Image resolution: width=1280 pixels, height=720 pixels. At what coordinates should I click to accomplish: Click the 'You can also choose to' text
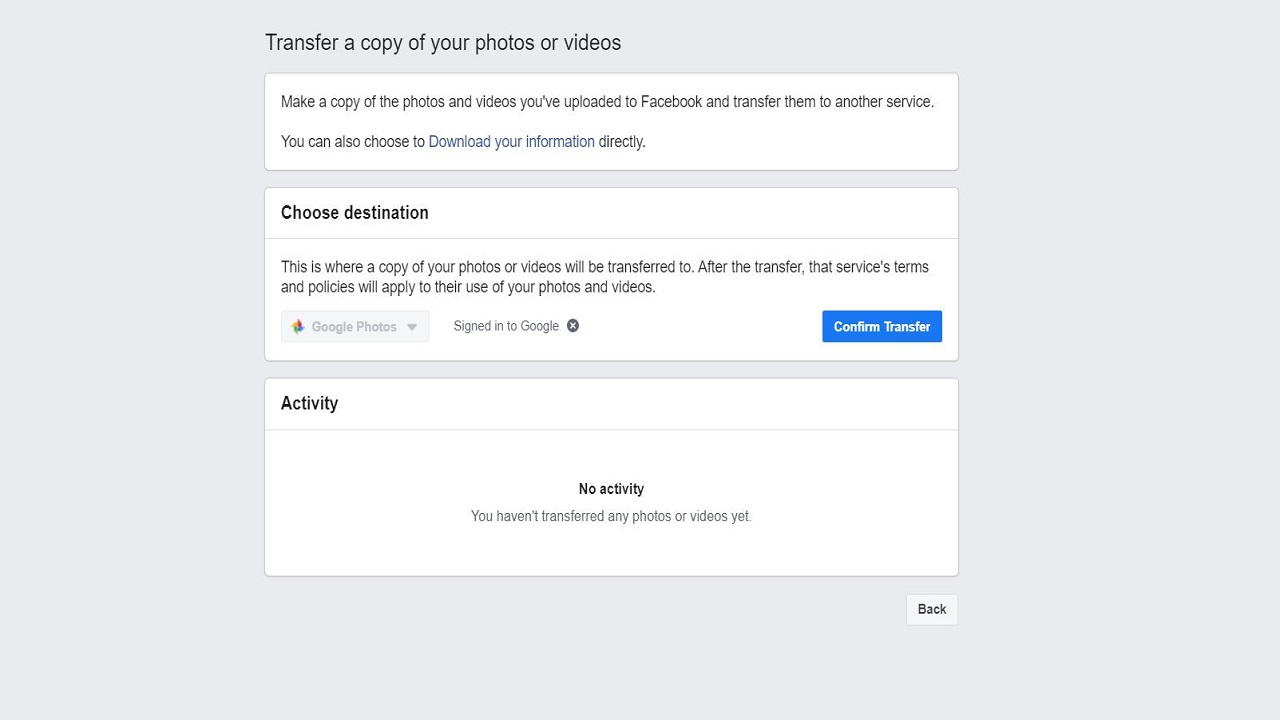tap(352, 142)
